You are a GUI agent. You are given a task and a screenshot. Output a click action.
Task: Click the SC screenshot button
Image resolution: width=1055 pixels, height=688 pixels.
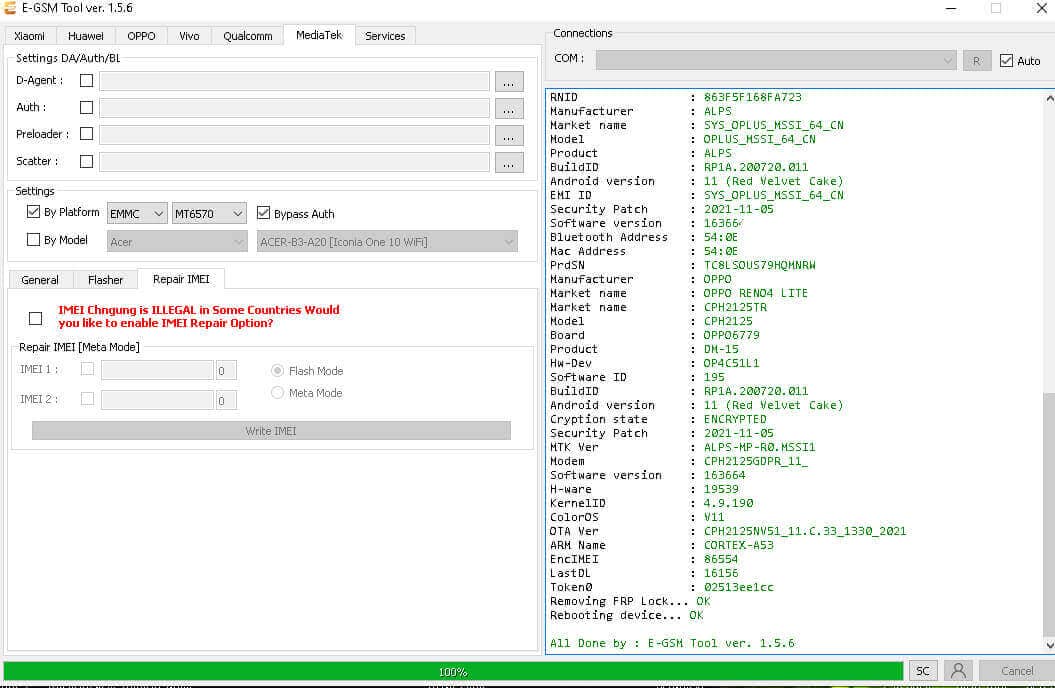click(x=922, y=671)
